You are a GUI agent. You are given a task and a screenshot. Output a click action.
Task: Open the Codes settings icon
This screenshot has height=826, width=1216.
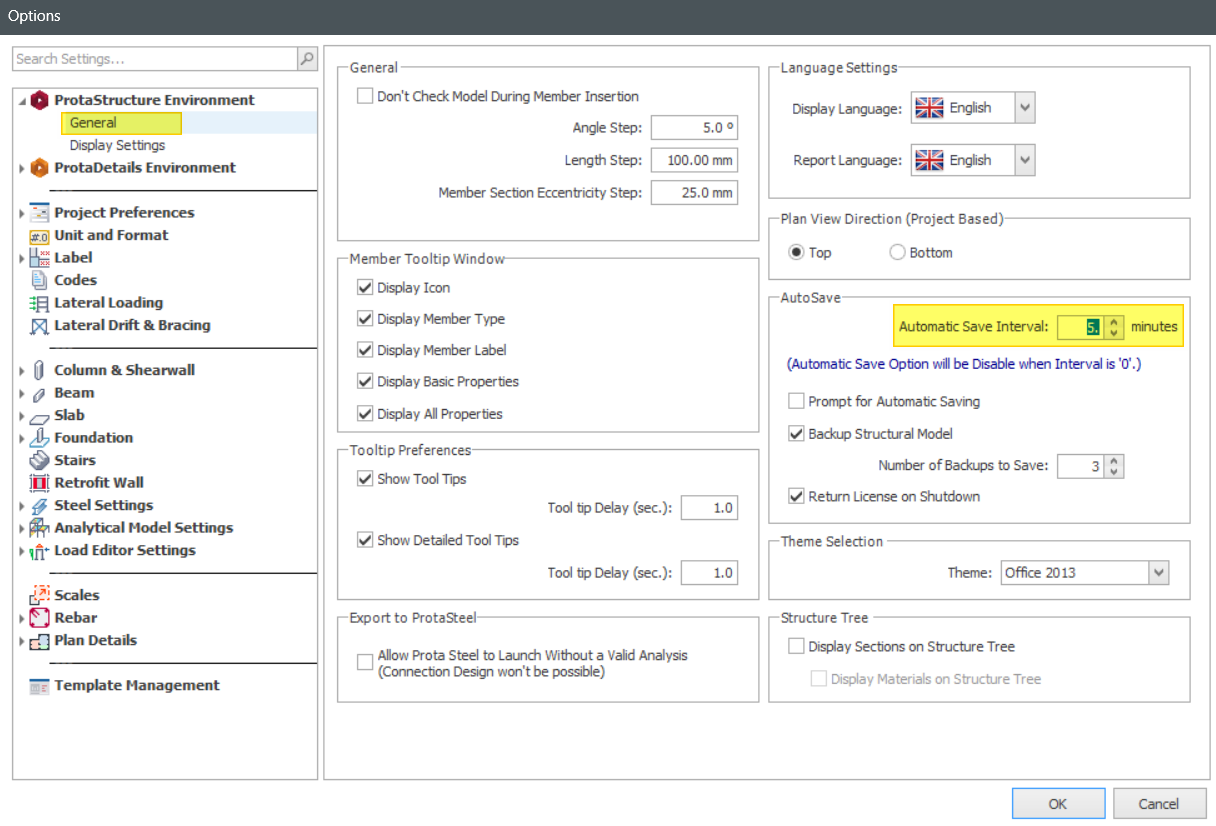(37, 280)
